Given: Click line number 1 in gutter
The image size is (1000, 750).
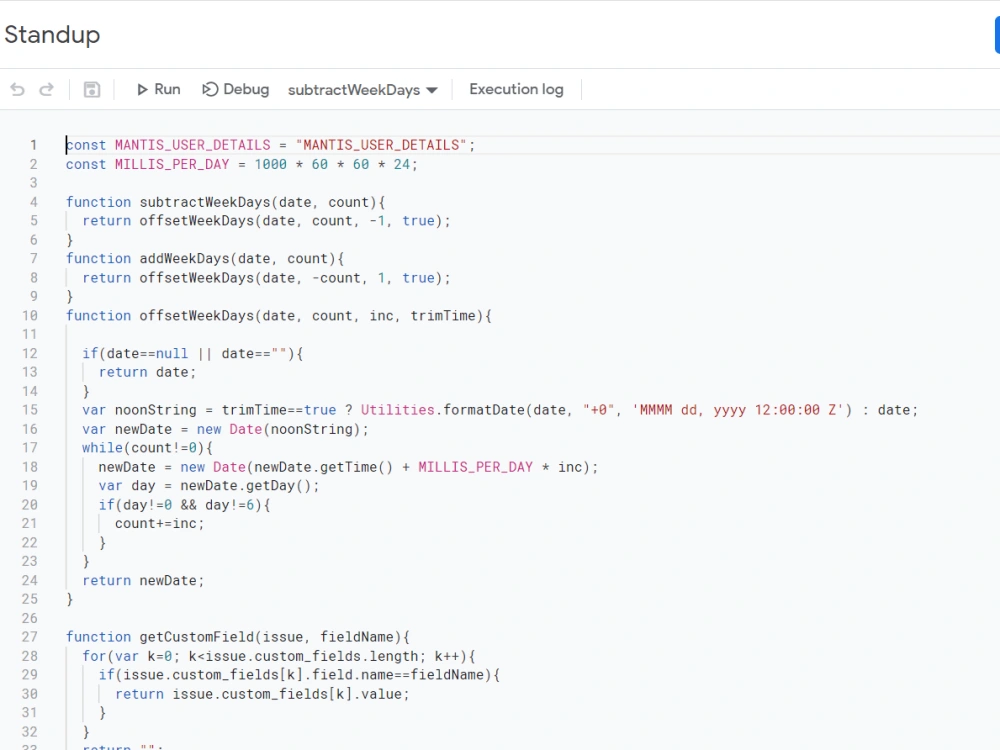Looking at the screenshot, I should pyautogui.click(x=33, y=145).
